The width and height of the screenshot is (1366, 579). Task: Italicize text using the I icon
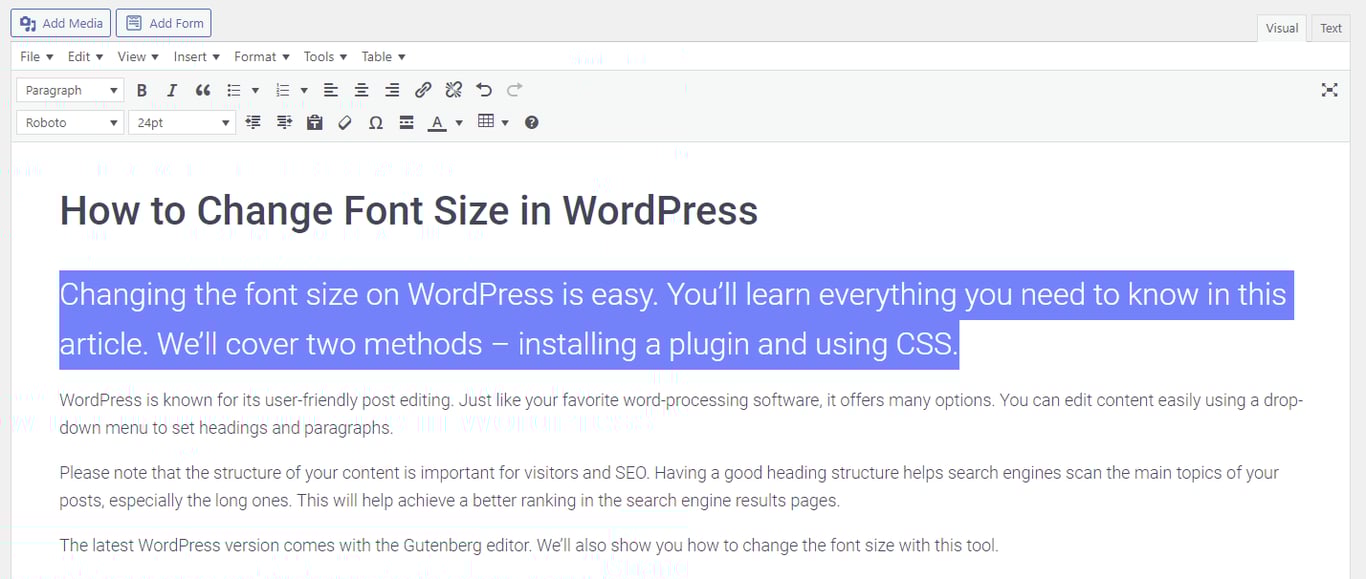pyautogui.click(x=172, y=90)
